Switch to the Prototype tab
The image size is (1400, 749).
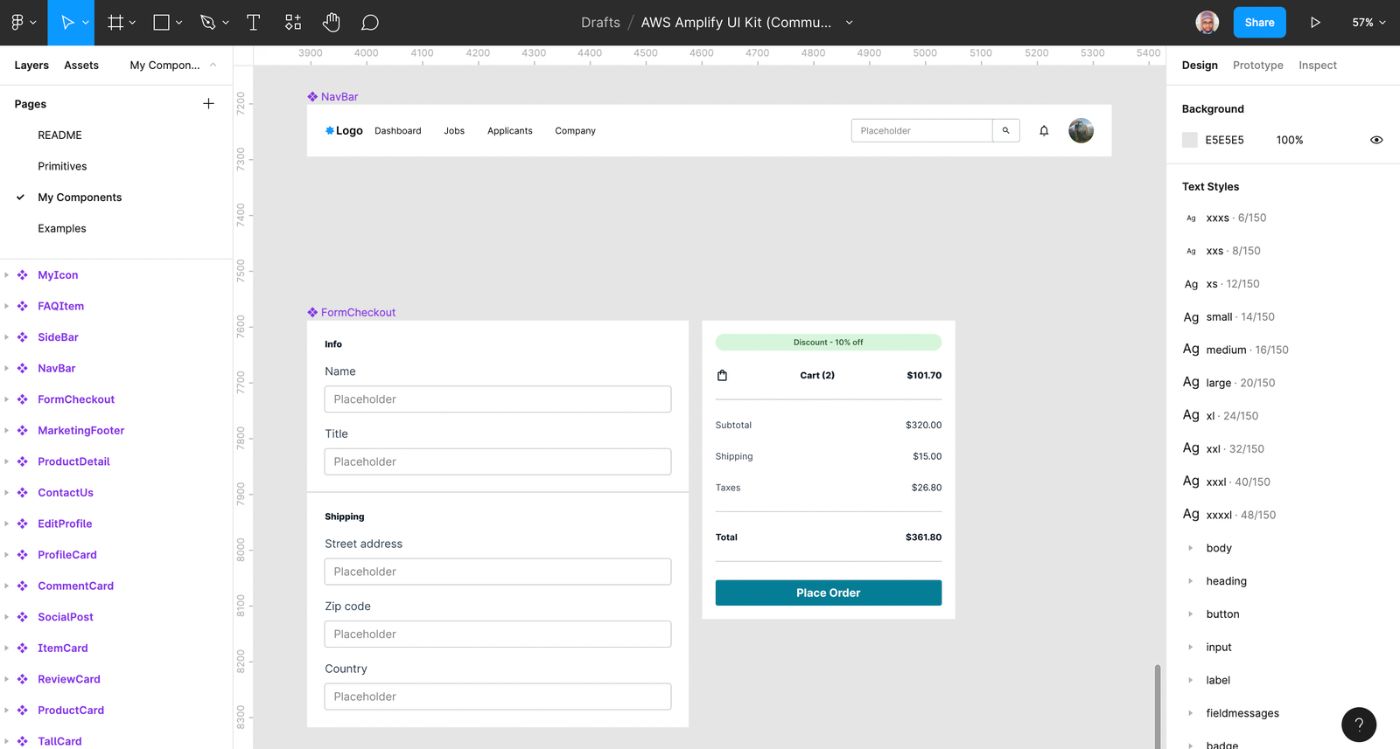[1257, 65]
